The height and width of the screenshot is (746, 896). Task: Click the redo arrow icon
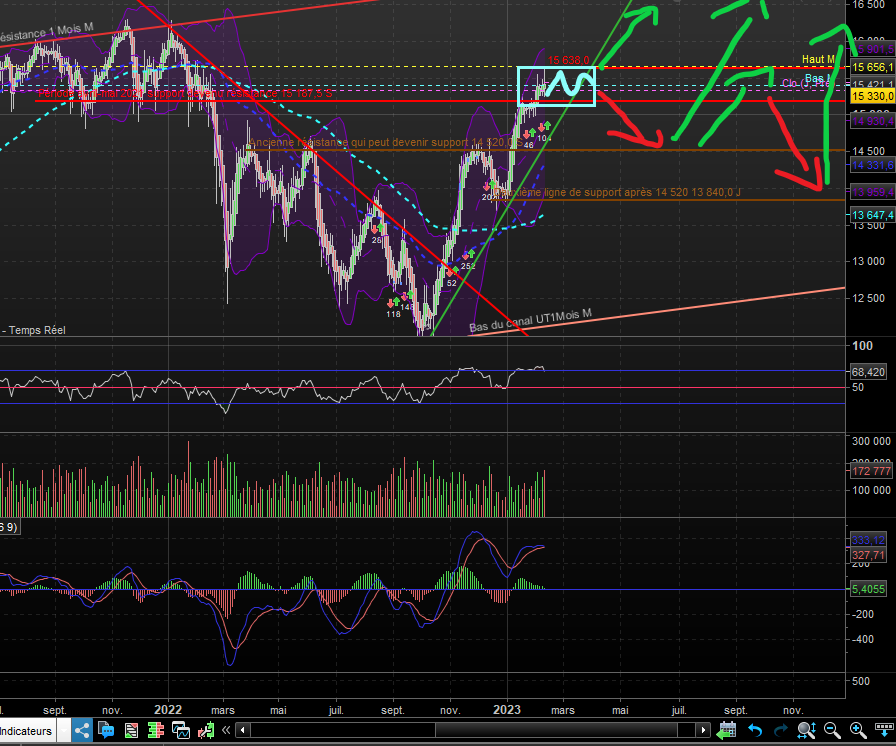pyautogui.click(x=781, y=730)
